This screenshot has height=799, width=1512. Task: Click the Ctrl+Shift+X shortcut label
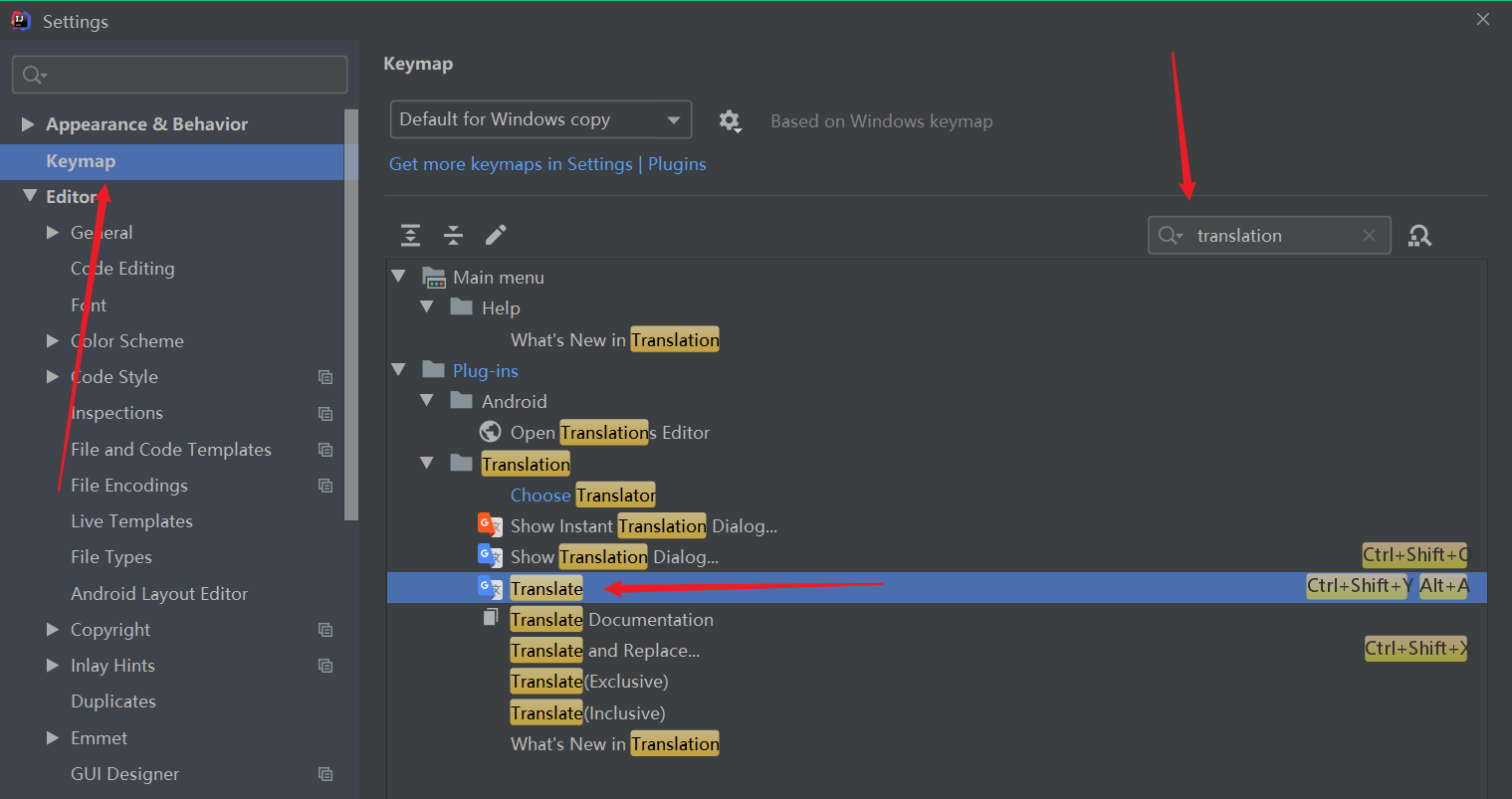click(1415, 649)
